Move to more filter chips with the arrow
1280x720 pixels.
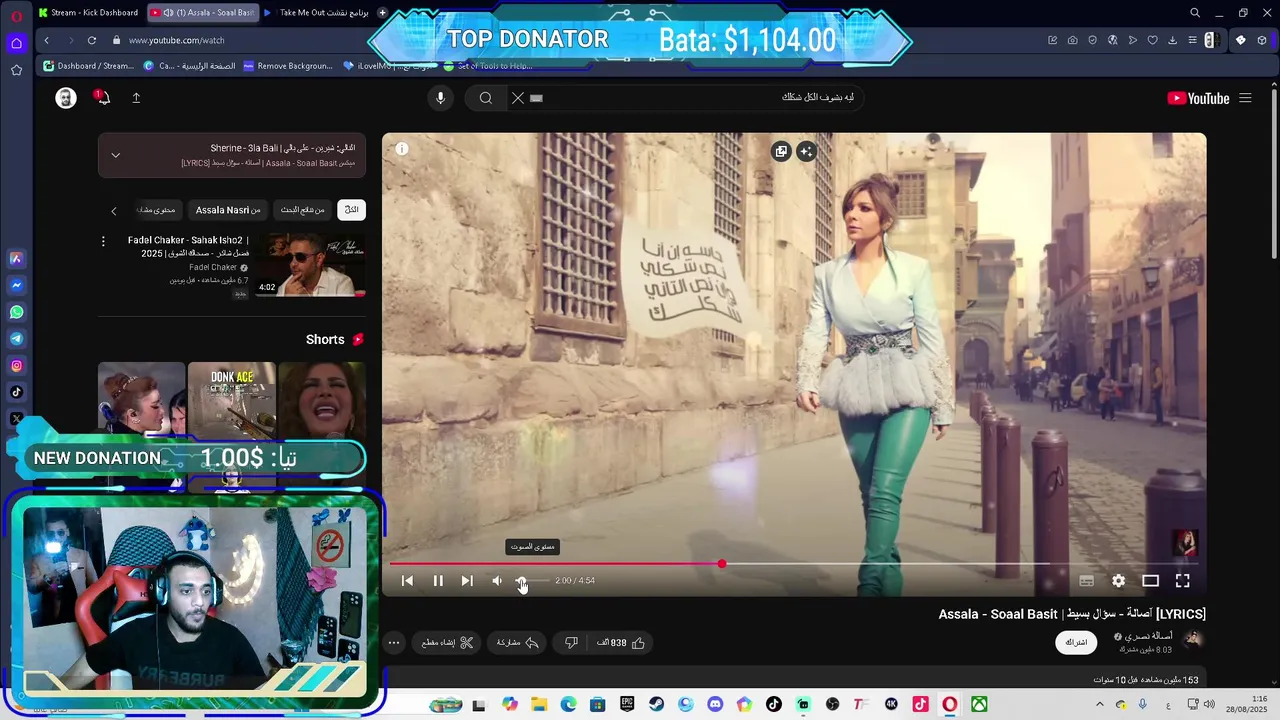[x=114, y=211]
